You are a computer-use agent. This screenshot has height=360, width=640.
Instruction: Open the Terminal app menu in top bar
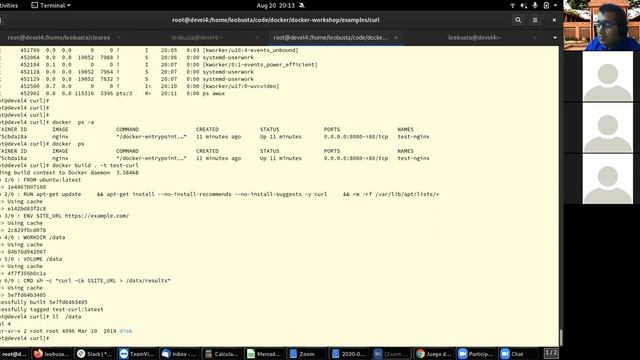[x=51, y=5]
